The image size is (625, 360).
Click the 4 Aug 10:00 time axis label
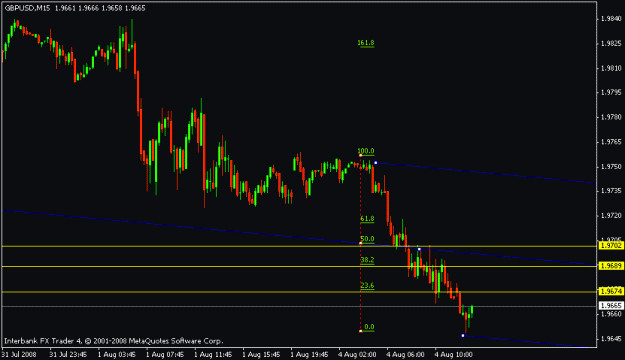click(x=454, y=354)
